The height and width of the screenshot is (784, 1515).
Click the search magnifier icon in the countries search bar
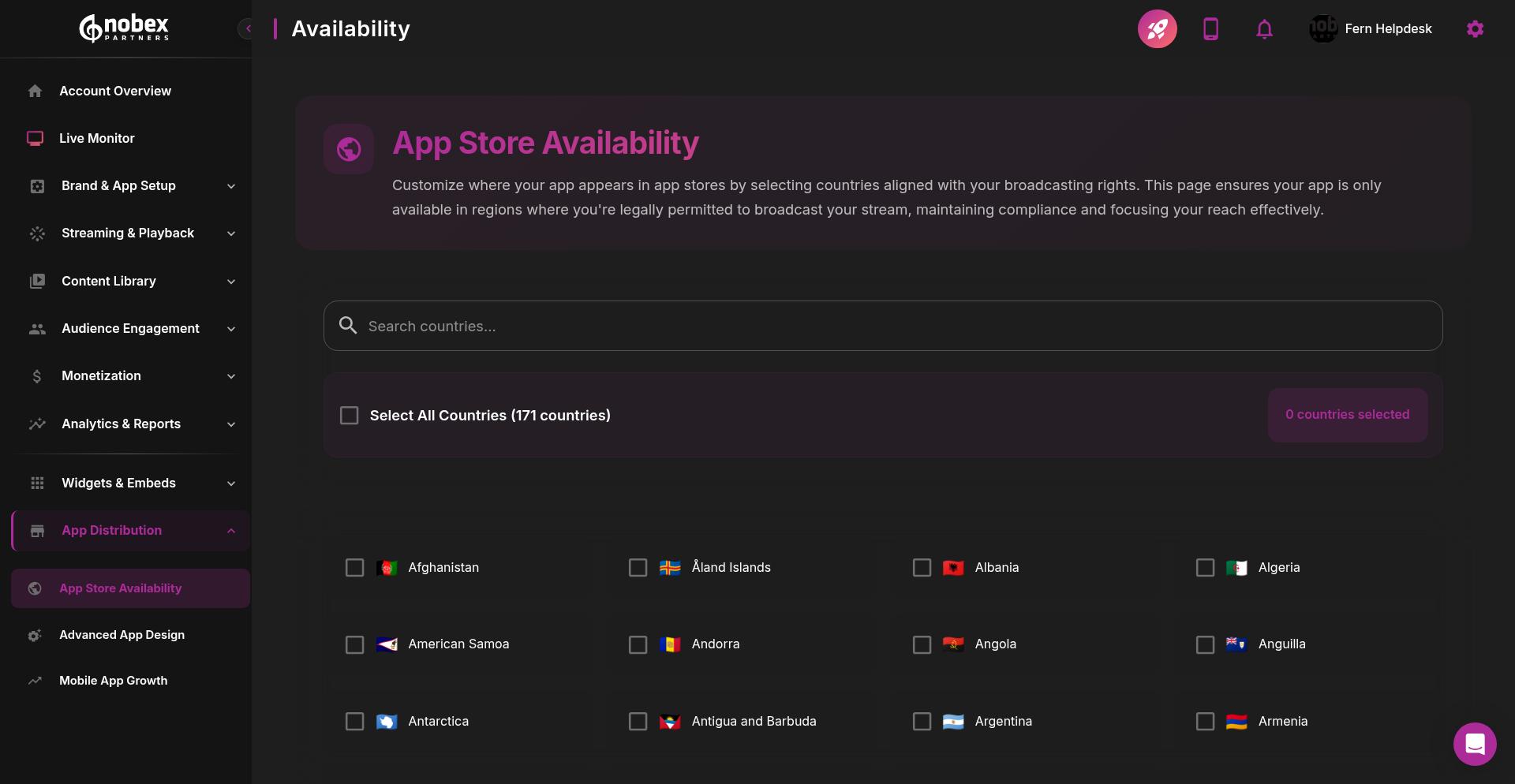[348, 326]
